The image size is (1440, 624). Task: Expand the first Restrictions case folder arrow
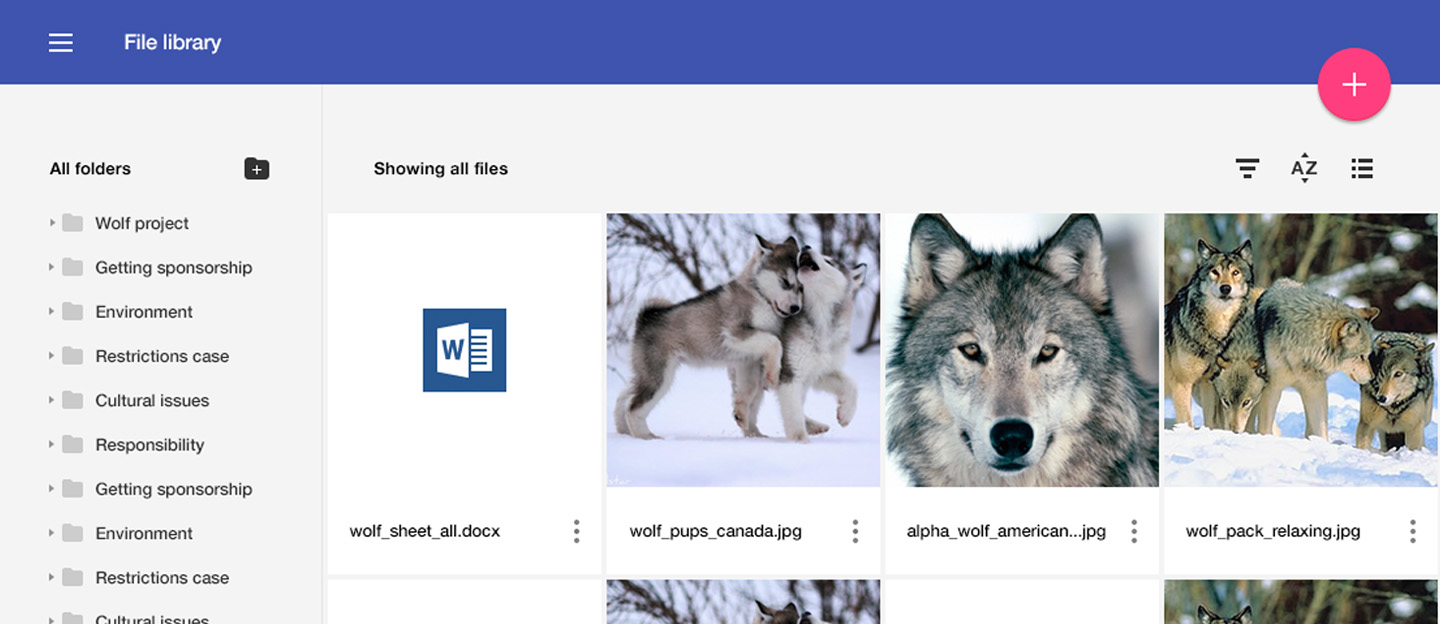(x=52, y=356)
